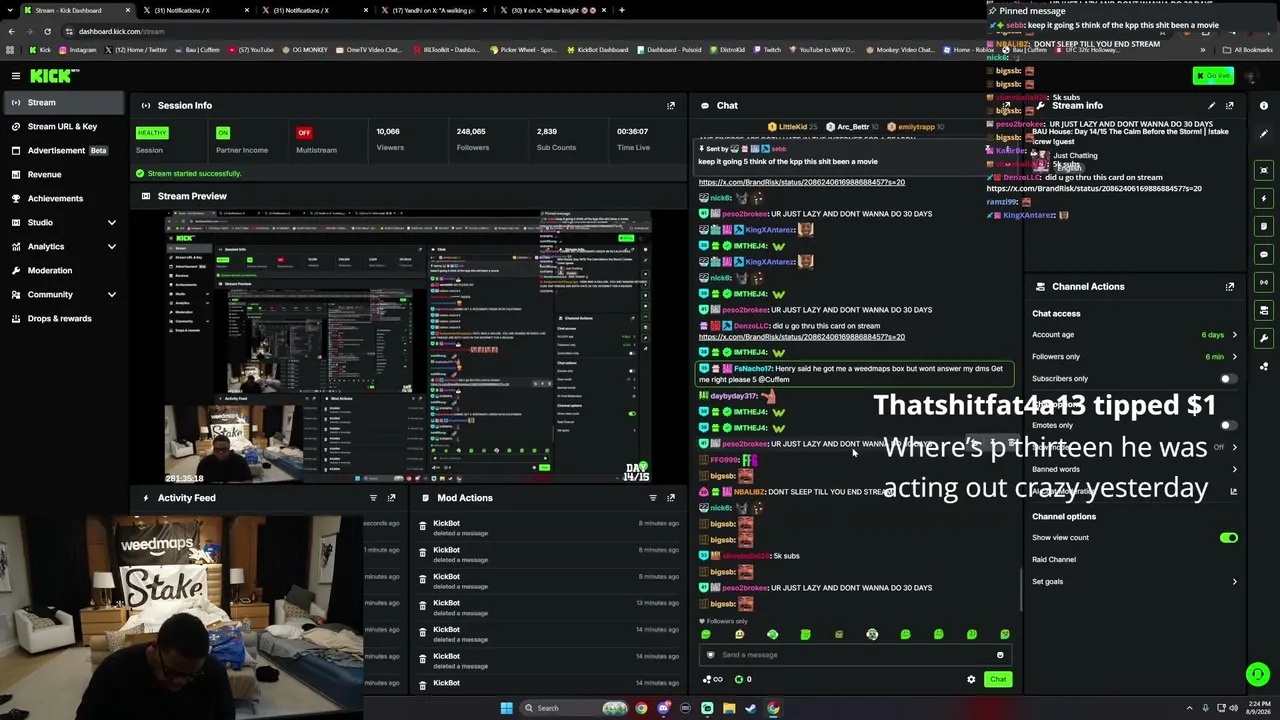Image resolution: width=1280 pixels, height=720 pixels.
Task: Open the Stream sidebar icon
Action: coord(16,103)
